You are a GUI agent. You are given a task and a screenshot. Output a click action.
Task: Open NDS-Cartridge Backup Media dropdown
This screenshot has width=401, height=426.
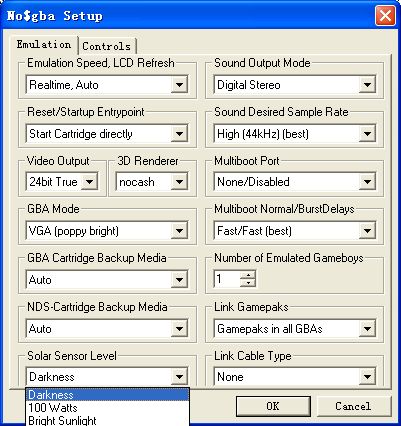pos(179,329)
